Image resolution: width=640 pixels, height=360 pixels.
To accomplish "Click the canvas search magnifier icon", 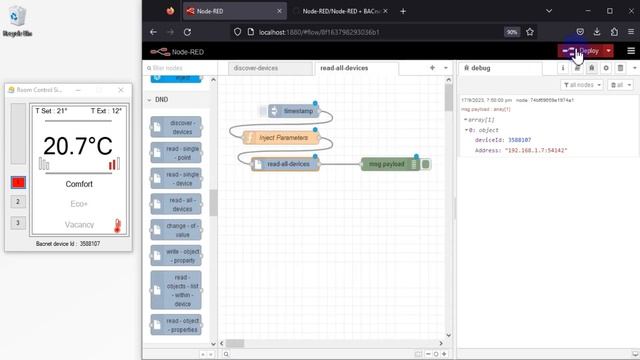I will (x=226, y=354).
